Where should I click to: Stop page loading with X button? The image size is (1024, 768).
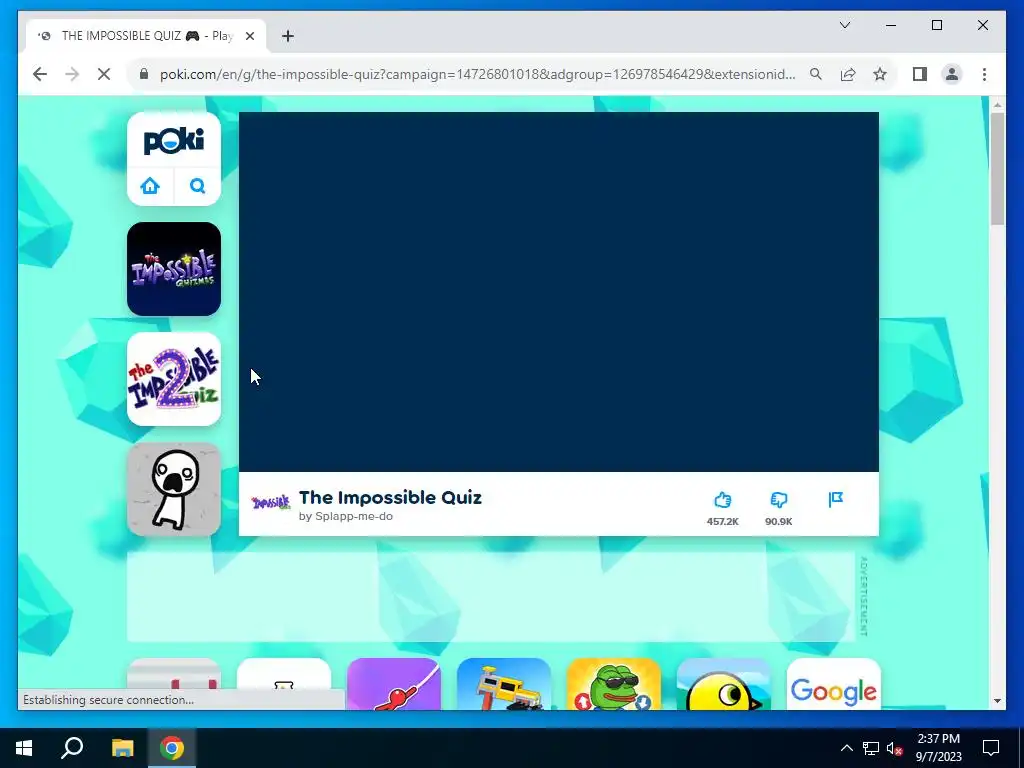104,74
